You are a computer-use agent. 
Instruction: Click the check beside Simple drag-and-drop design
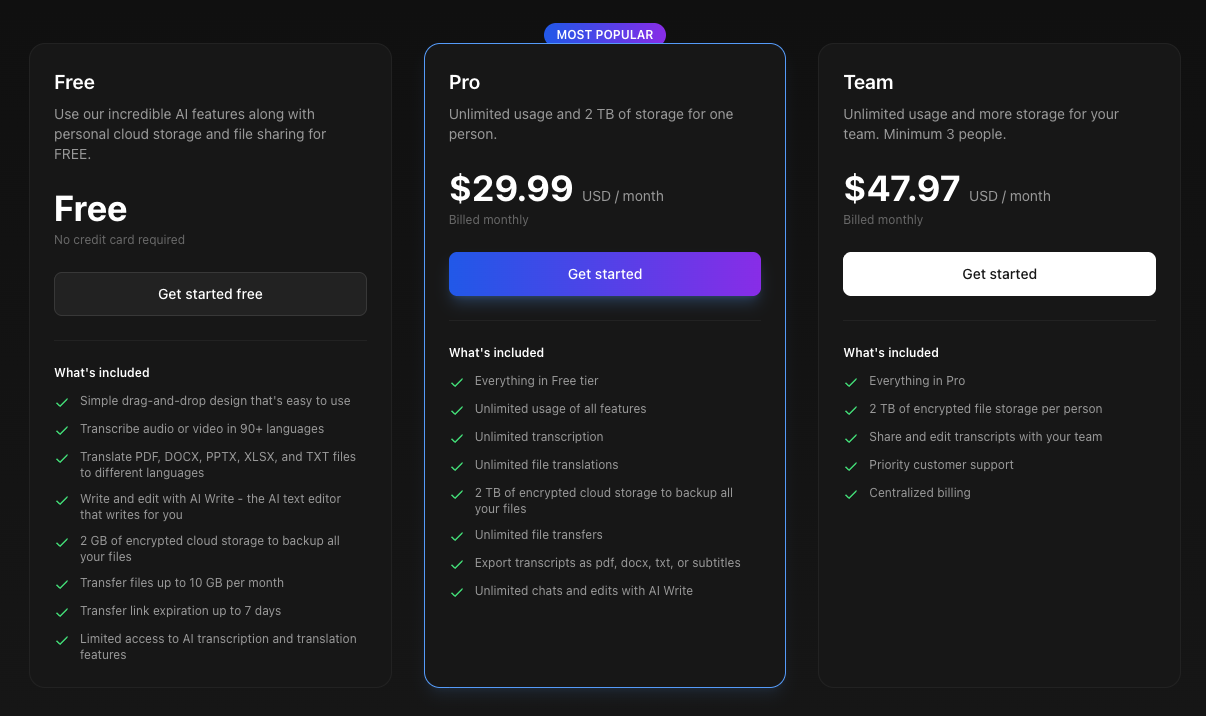pos(62,401)
